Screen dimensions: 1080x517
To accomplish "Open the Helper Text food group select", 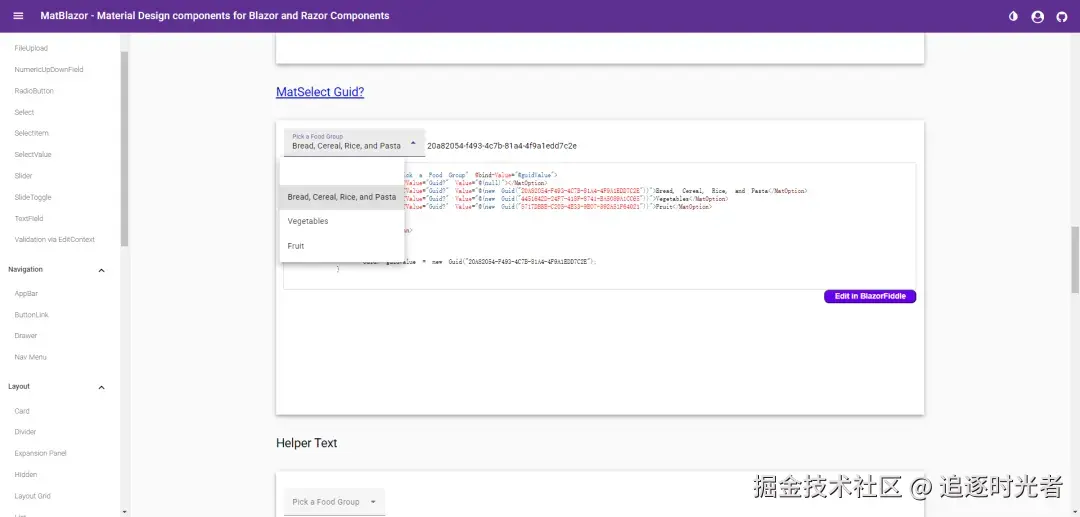I will click(335, 502).
